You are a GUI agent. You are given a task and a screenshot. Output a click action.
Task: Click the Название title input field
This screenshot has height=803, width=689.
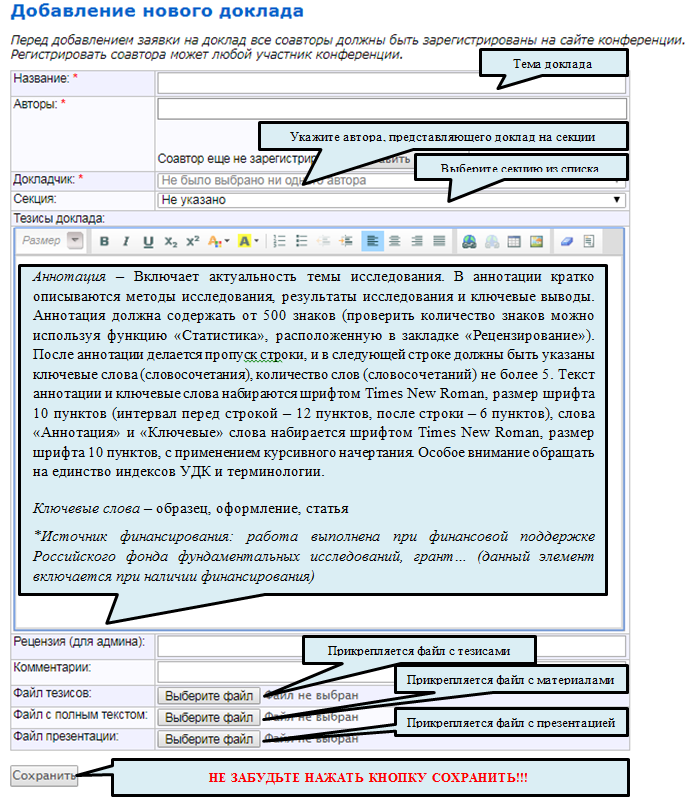pyautogui.click(x=391, y=83)
